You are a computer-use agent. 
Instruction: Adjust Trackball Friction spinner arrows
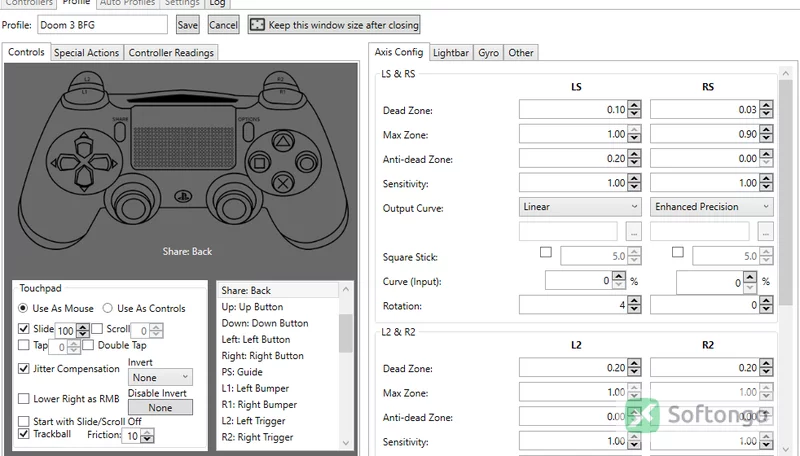(x=147, y=436)
